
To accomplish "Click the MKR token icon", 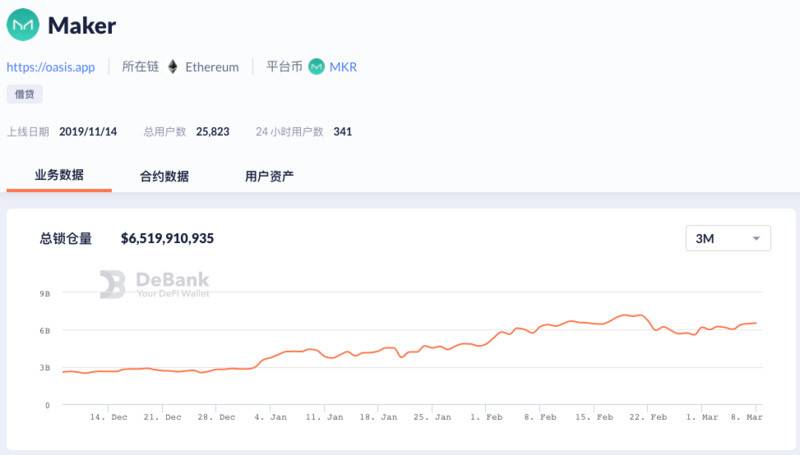I will pos(316,67).
